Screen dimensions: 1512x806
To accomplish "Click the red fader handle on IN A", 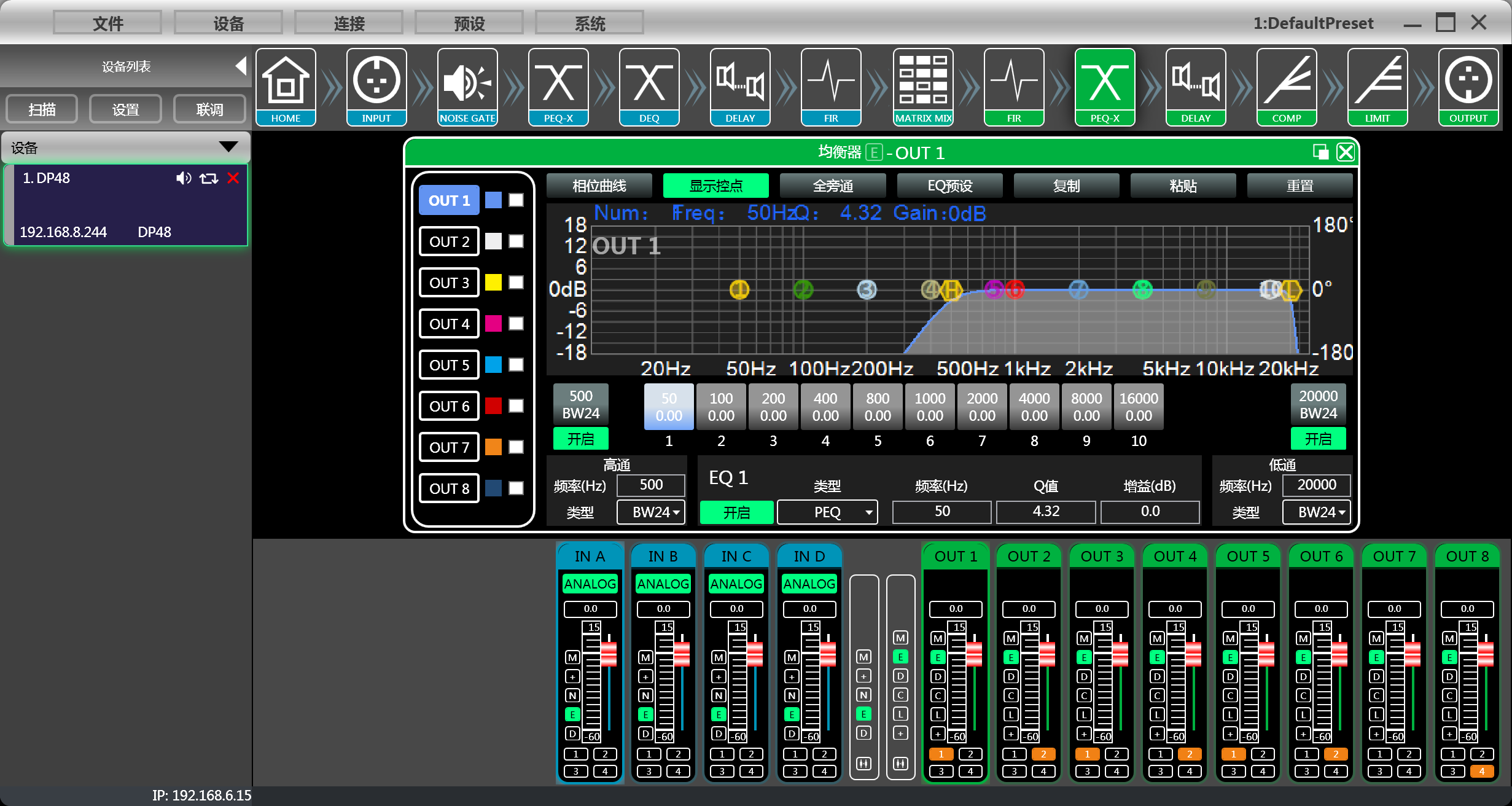I will pos(609,654).
